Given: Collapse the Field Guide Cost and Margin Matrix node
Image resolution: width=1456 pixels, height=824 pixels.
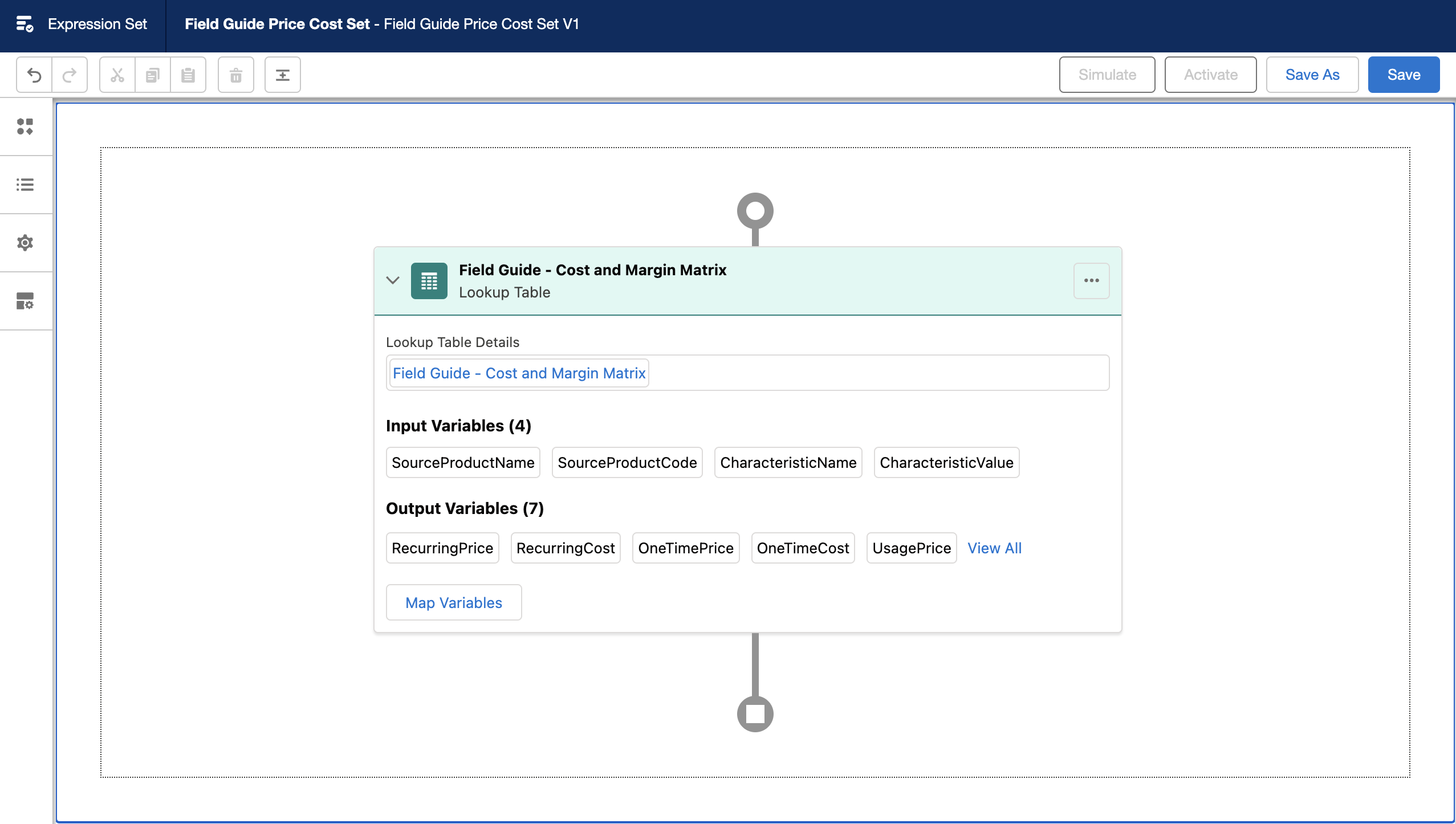Looking at the screenshot, I should 393,280.
